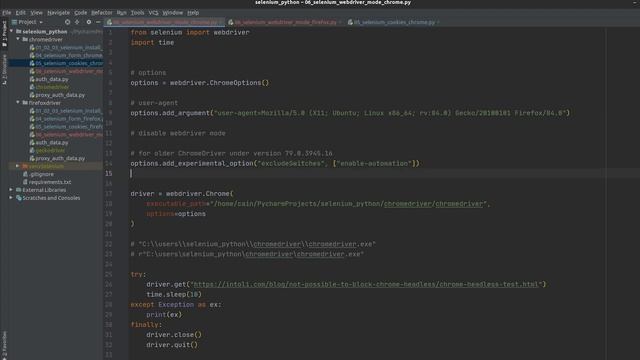The width and height of the screenshot is (640, 360).
Task: Select the chromedriver binary file
Action: (52, 87)
